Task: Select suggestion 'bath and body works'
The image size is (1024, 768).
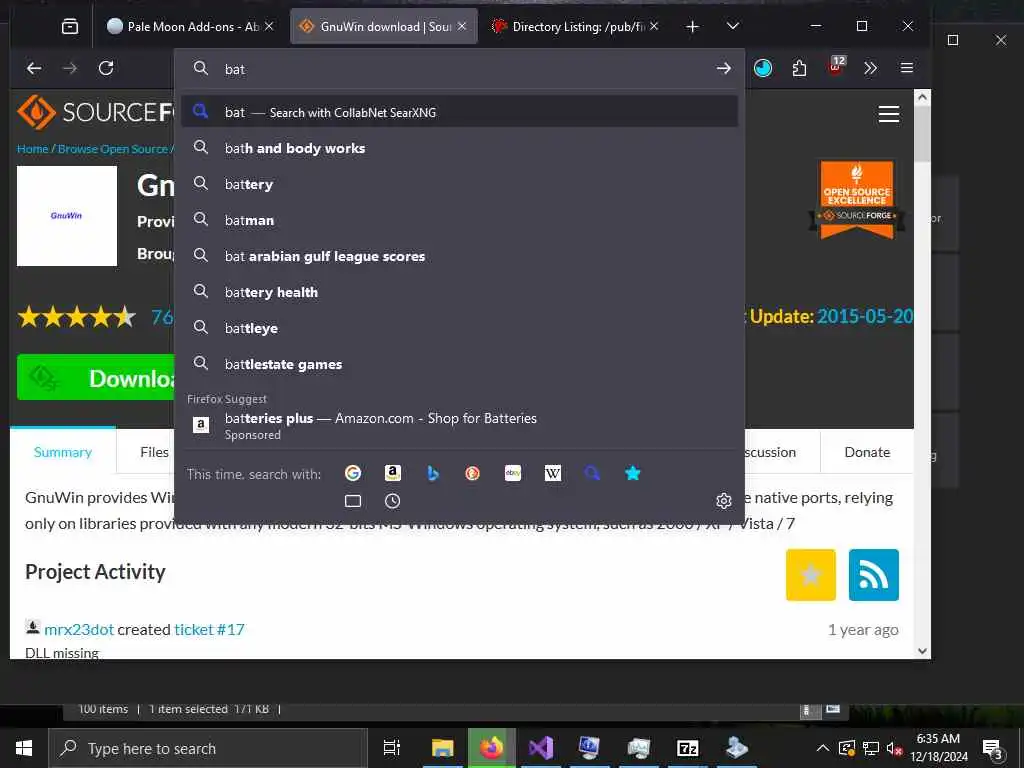Action: (459, 148)
